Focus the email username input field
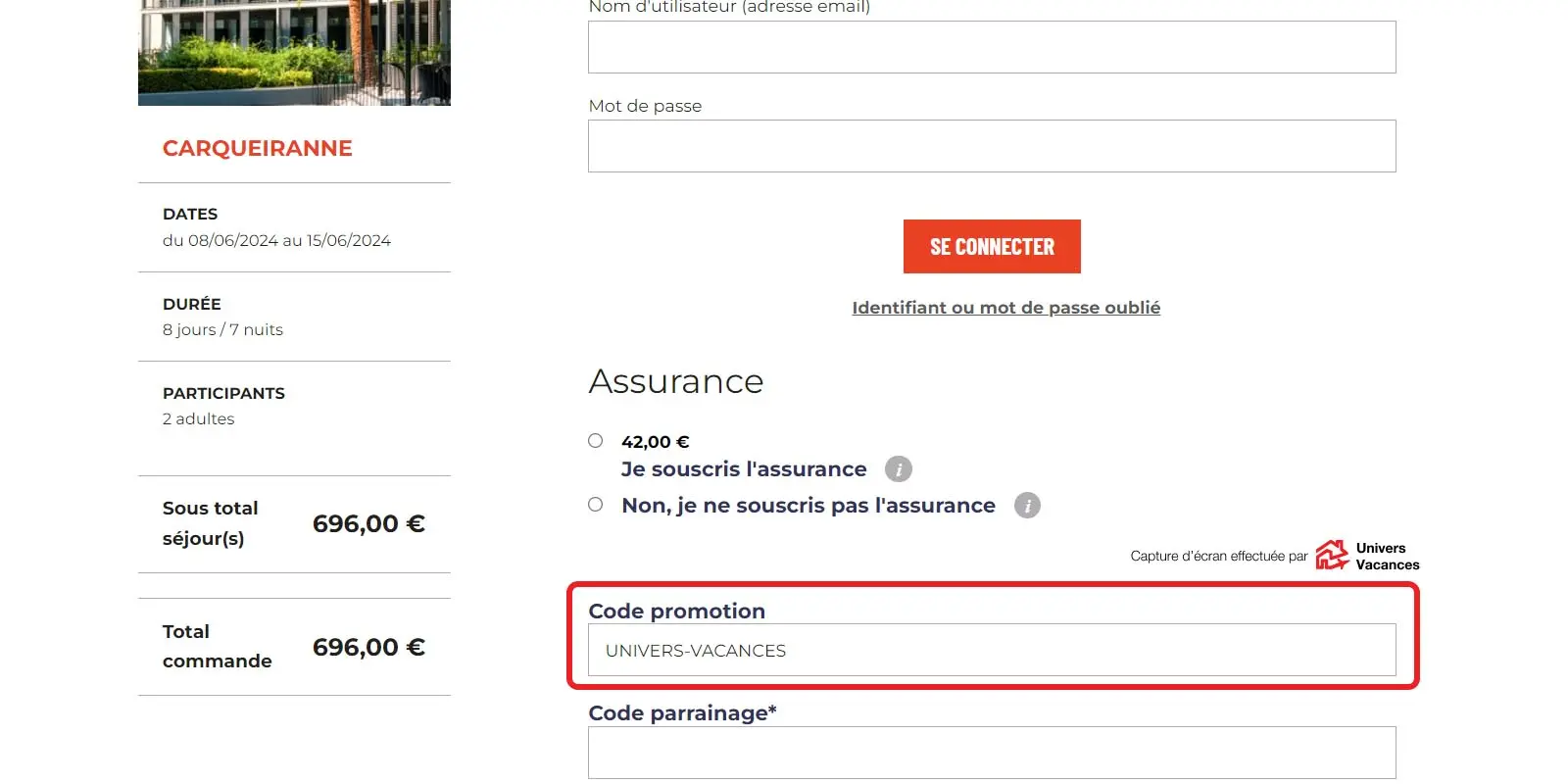Viewport: 1568px width, 784px height. (x=992, y=47)
